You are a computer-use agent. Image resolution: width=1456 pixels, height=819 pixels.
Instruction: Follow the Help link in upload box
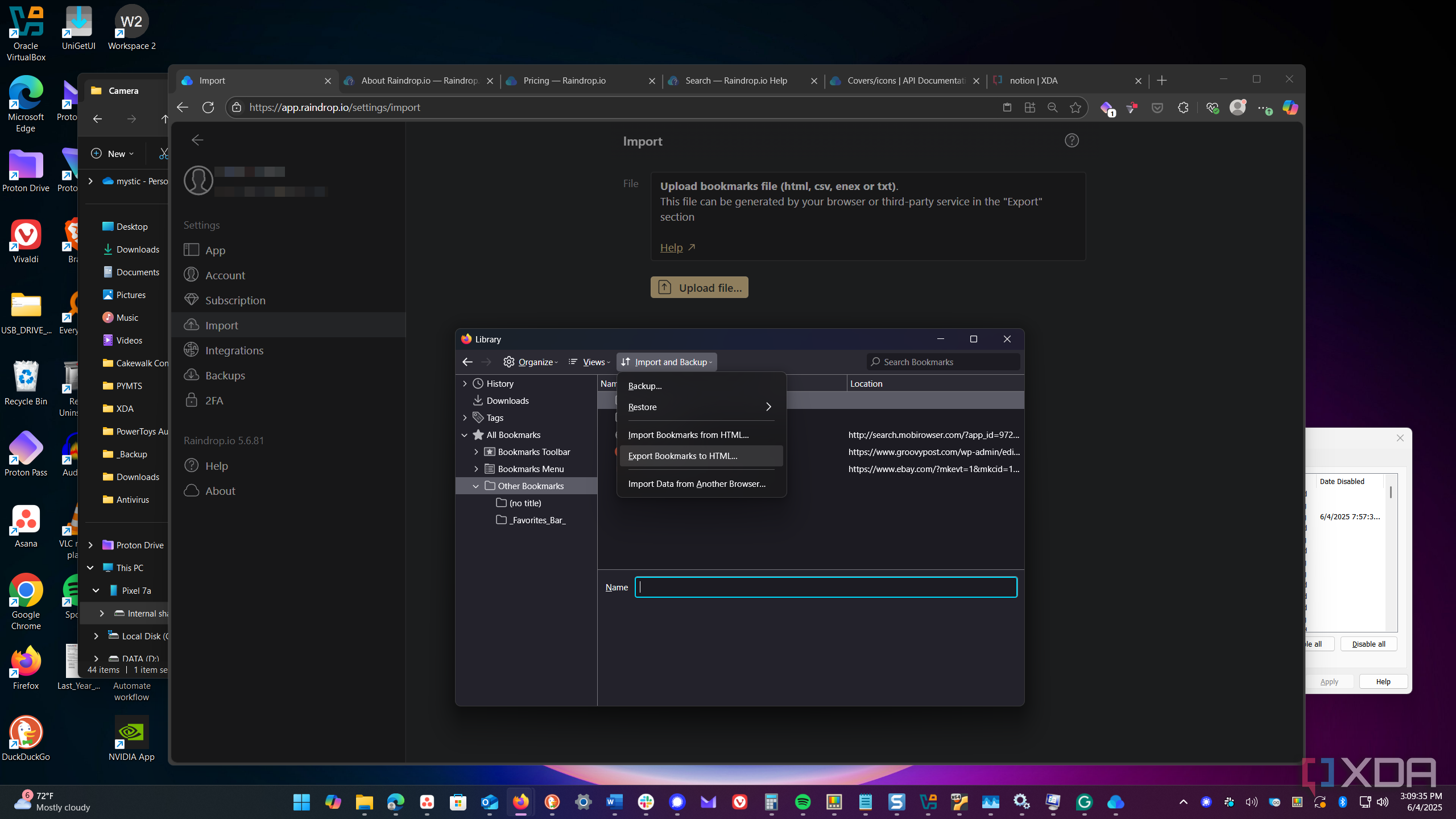click(x=671, y=247)
